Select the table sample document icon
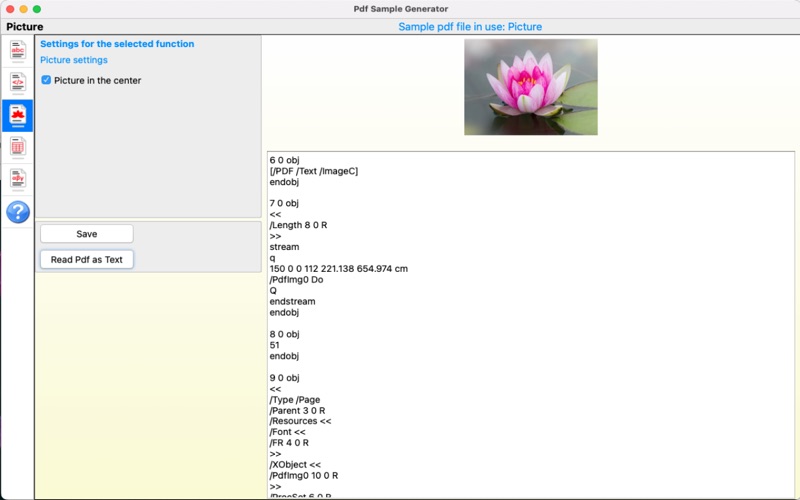Screen dimensions: 800x500 pyautogui.click(x=18, y=147)
